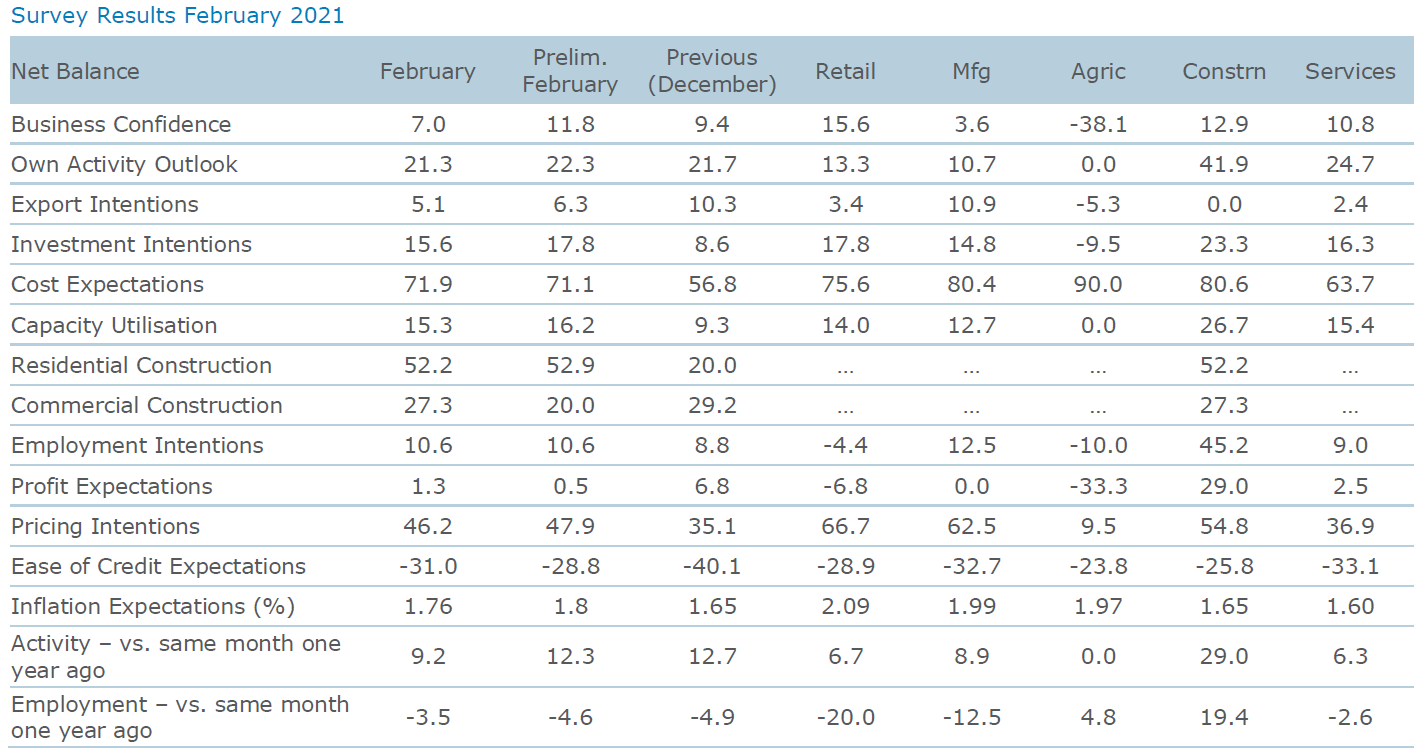Click the "Previous (December)" column header
Screen dimensions: 1419x753
click(x=712, y=71)
